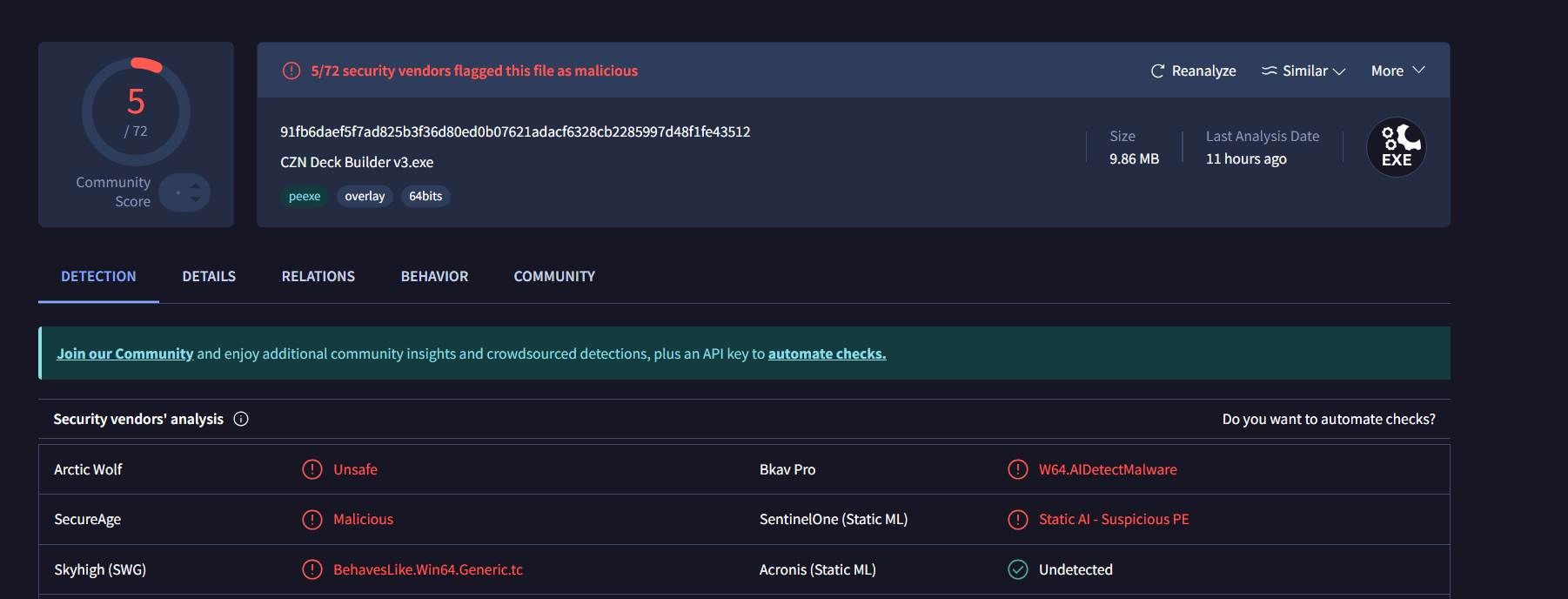
Task: Click Do you want to automate checks?
Action: point(1329,419)
